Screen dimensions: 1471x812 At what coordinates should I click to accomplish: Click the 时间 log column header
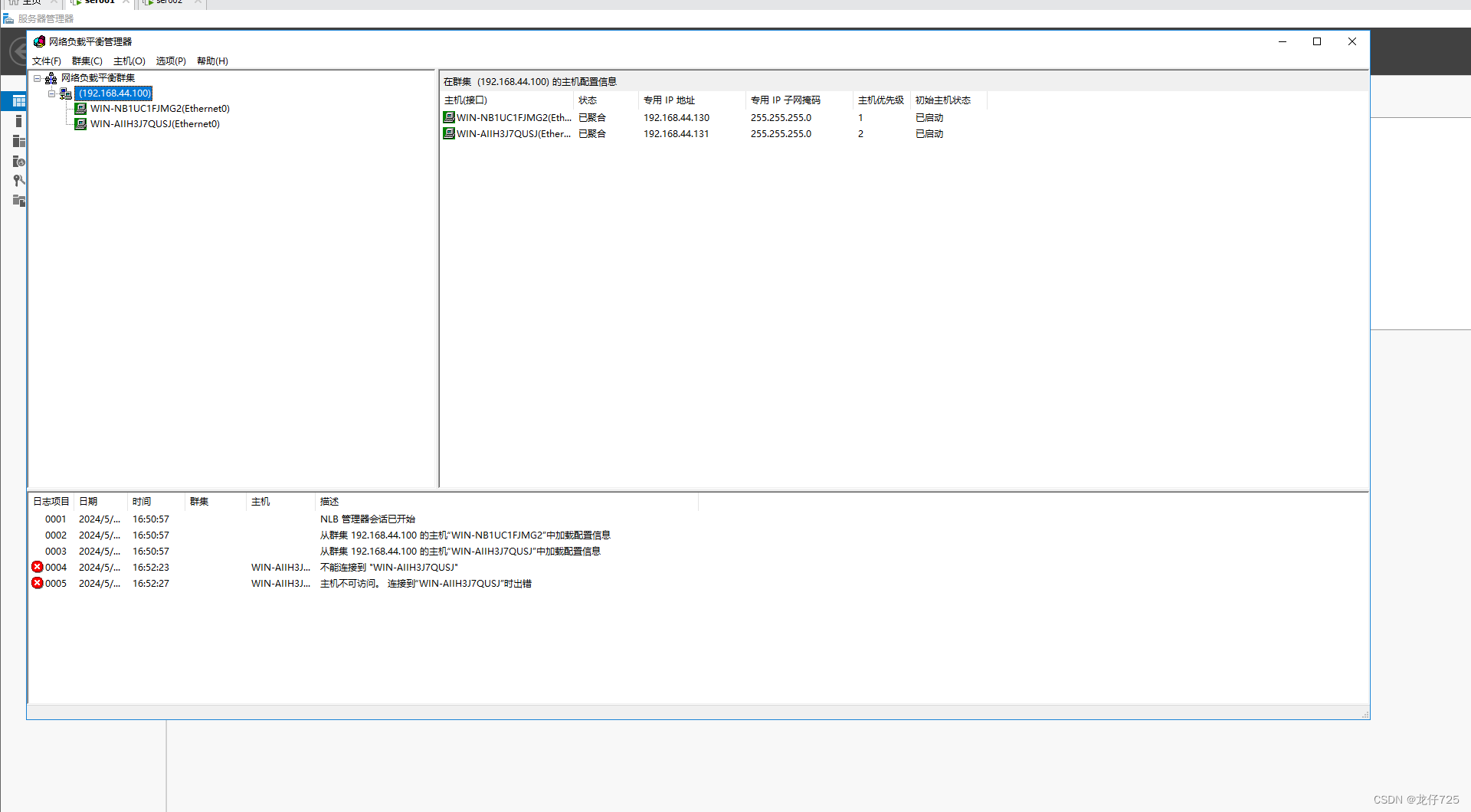[156, 502]
